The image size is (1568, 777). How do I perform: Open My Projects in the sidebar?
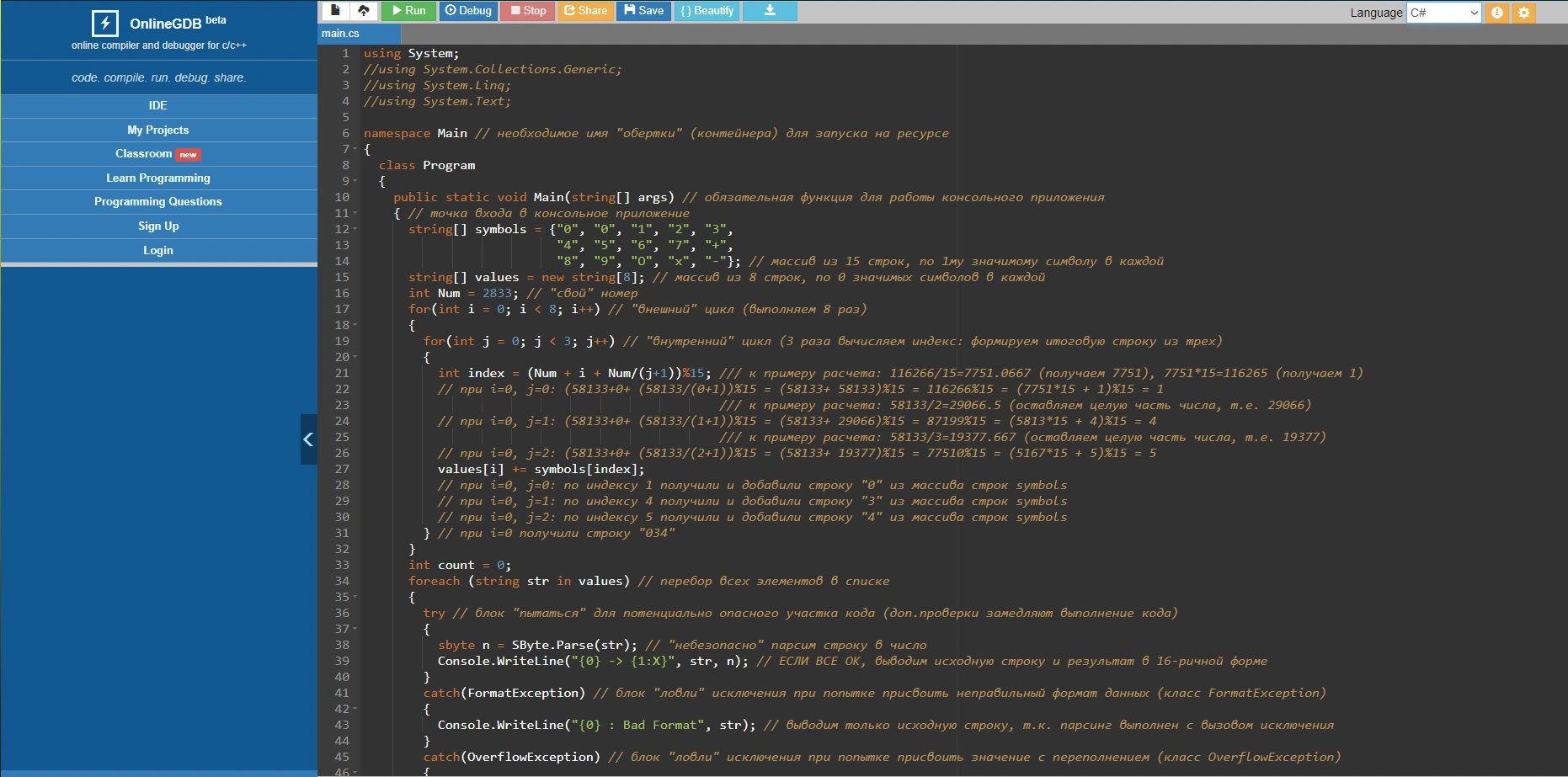(158, 130)
